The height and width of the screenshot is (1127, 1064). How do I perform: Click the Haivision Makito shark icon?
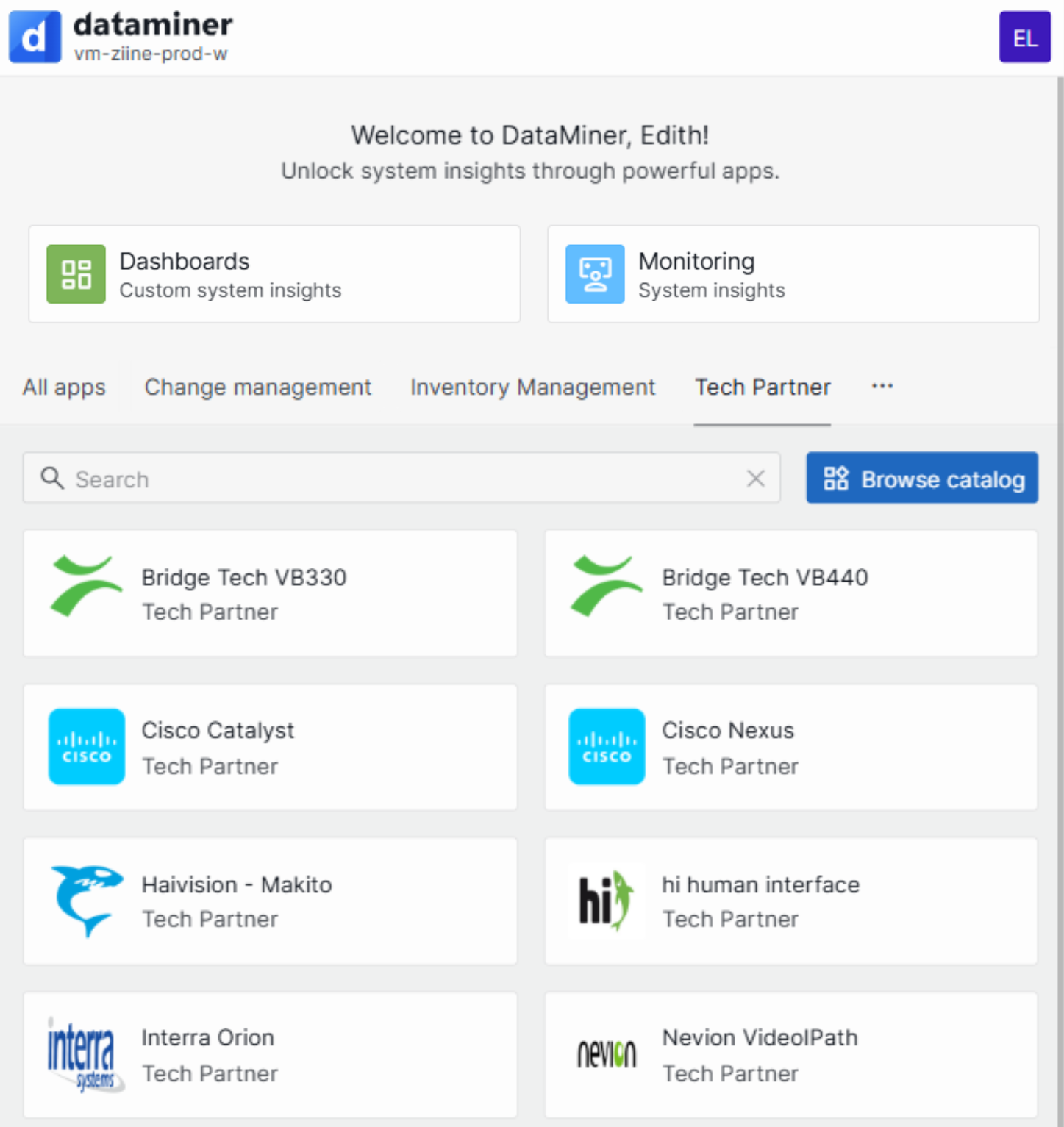[x=86, y=901]
